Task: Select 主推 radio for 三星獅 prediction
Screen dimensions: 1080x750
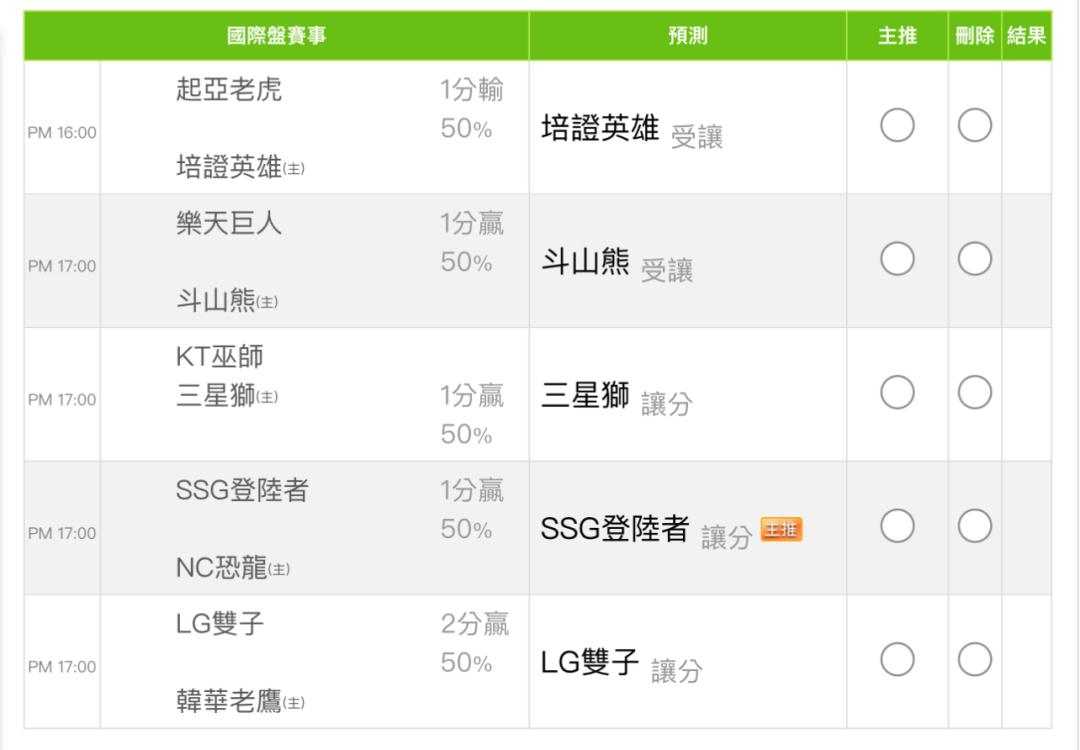Action: click(897, 393)
